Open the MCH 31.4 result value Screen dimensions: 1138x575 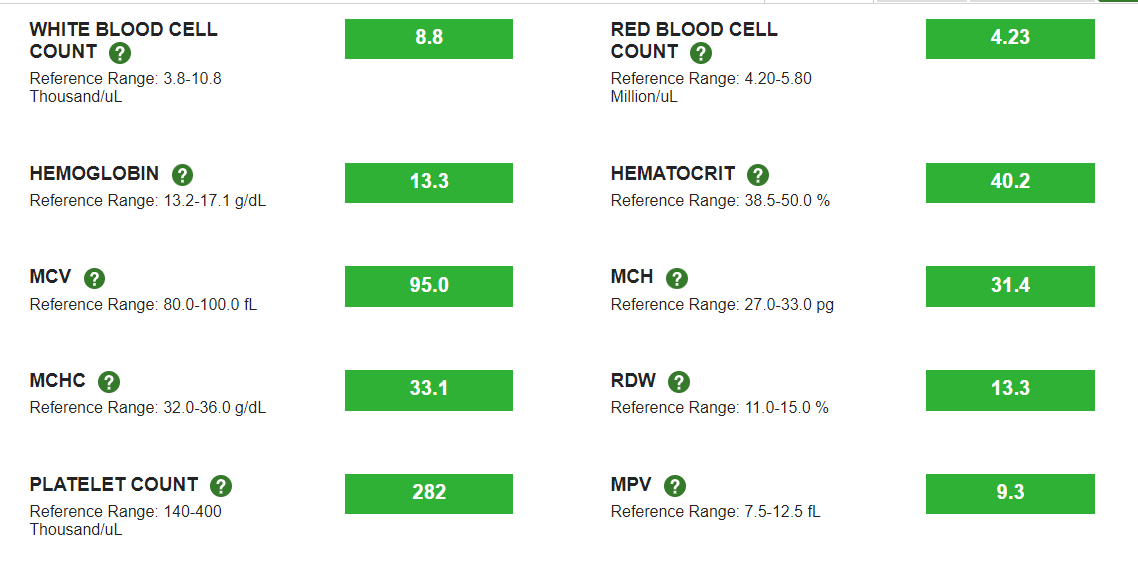pyautogui.click(x=1010, y=286)
